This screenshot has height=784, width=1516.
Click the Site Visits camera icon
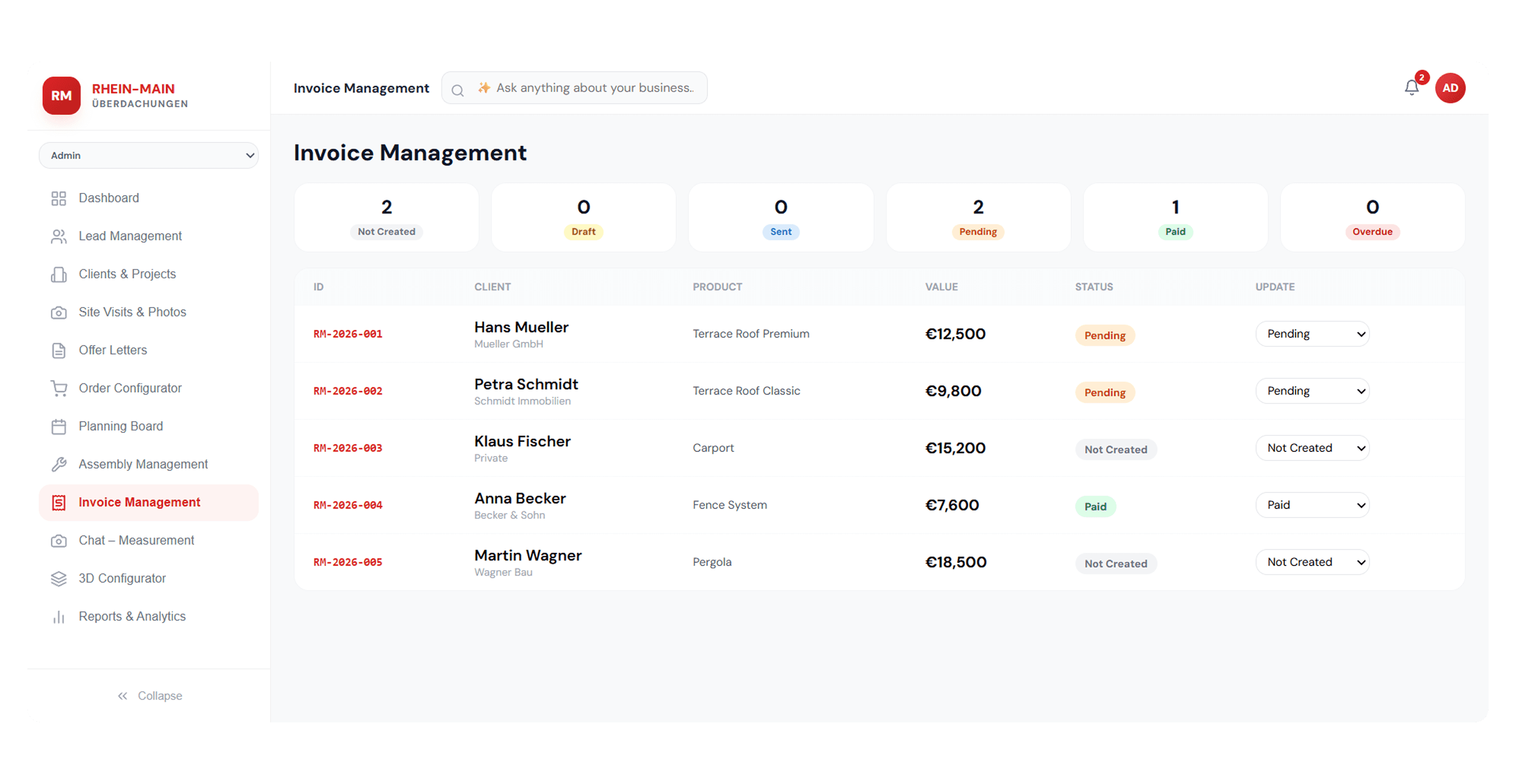(58, 312)
